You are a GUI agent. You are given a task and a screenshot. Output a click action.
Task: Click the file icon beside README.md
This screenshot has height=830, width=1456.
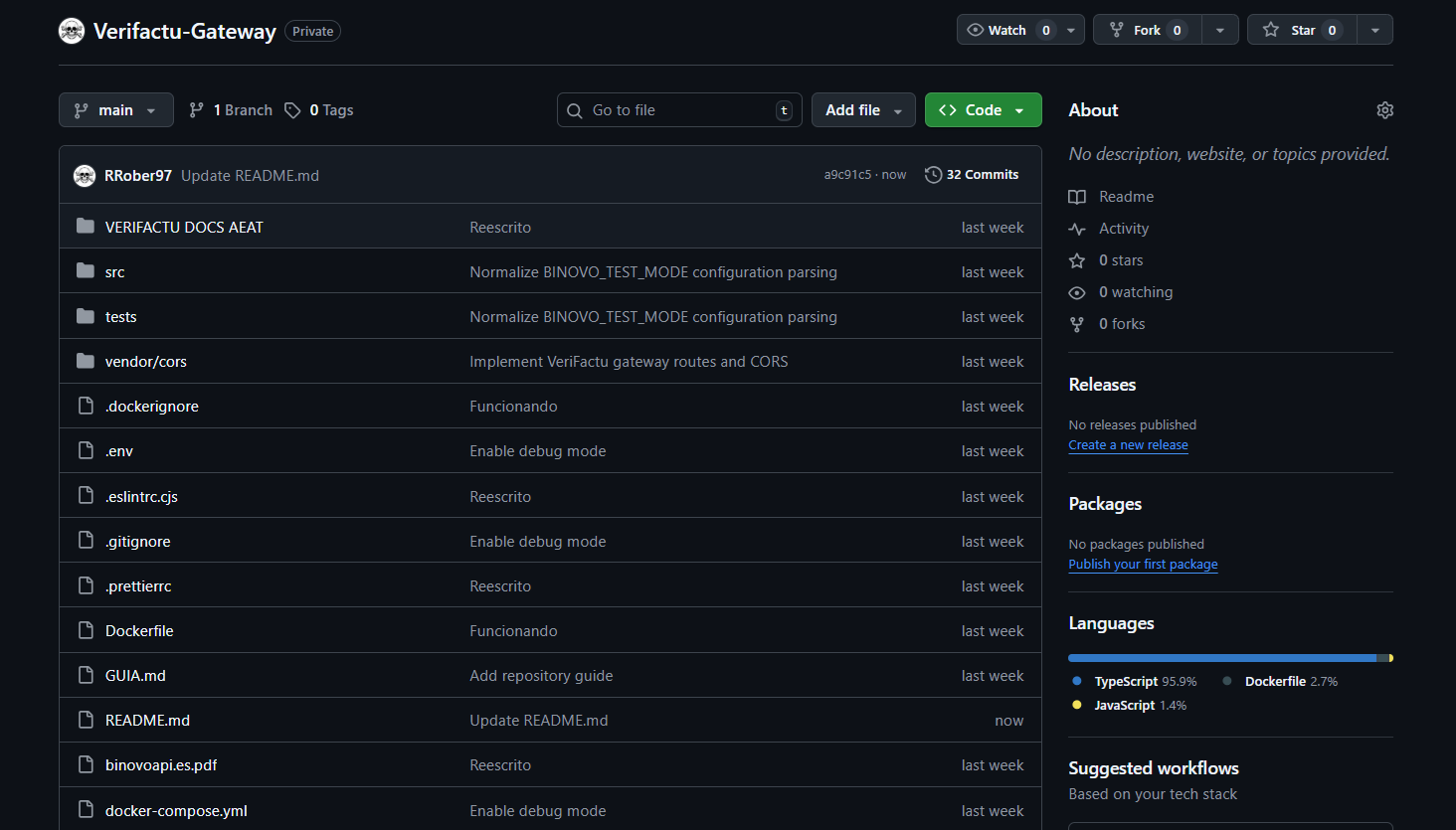pyautogui.click(x=85, y=720)
